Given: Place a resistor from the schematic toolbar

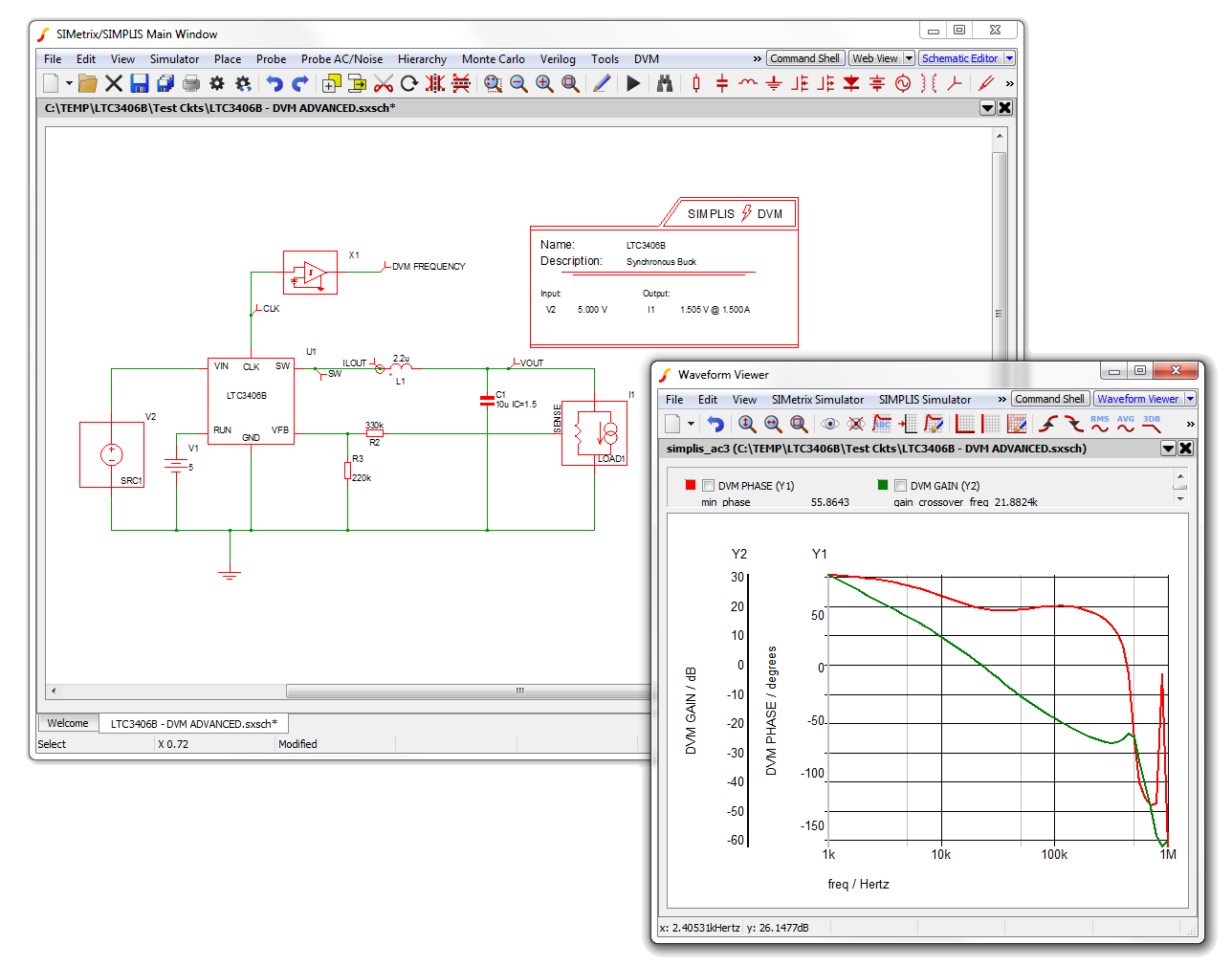Looking at the screenshot, I should (x=696, y=84).
